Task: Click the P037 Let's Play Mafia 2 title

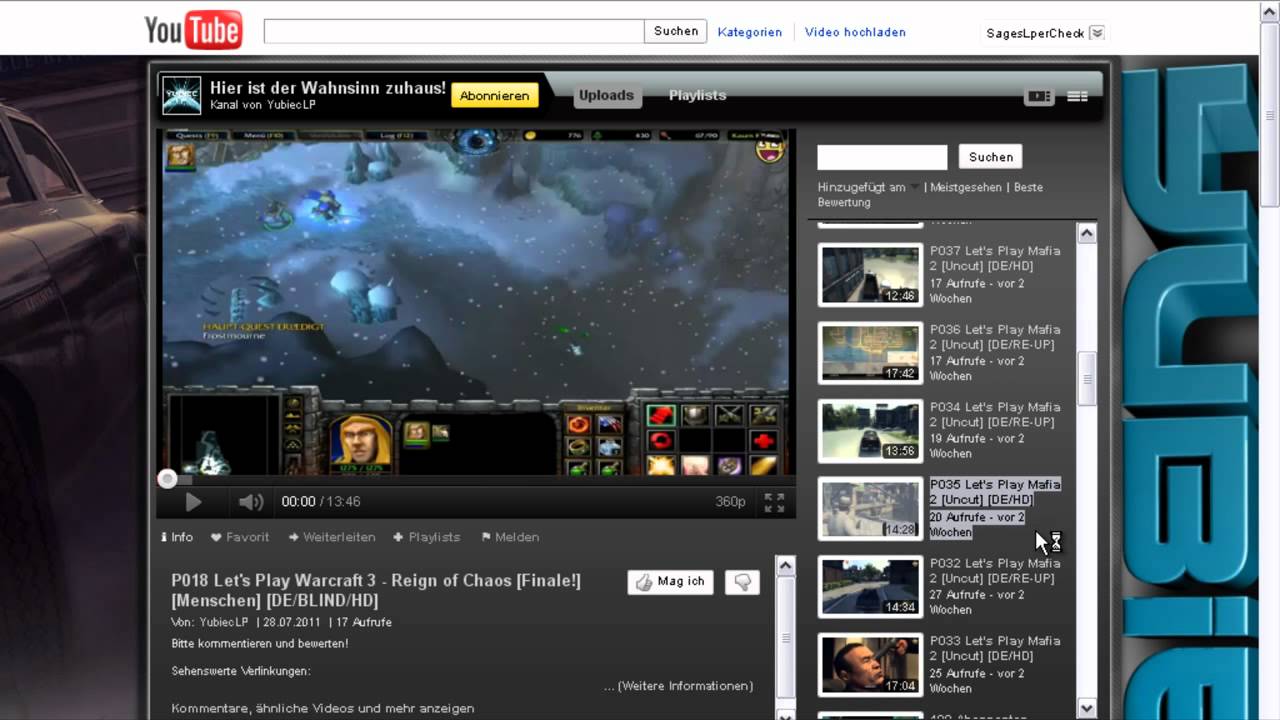Action: point(995,259)
